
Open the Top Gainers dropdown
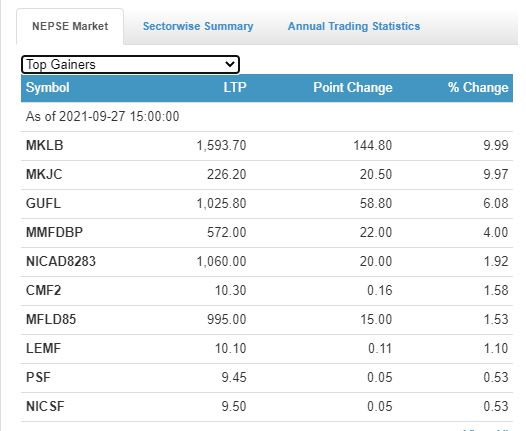(130, 64)
